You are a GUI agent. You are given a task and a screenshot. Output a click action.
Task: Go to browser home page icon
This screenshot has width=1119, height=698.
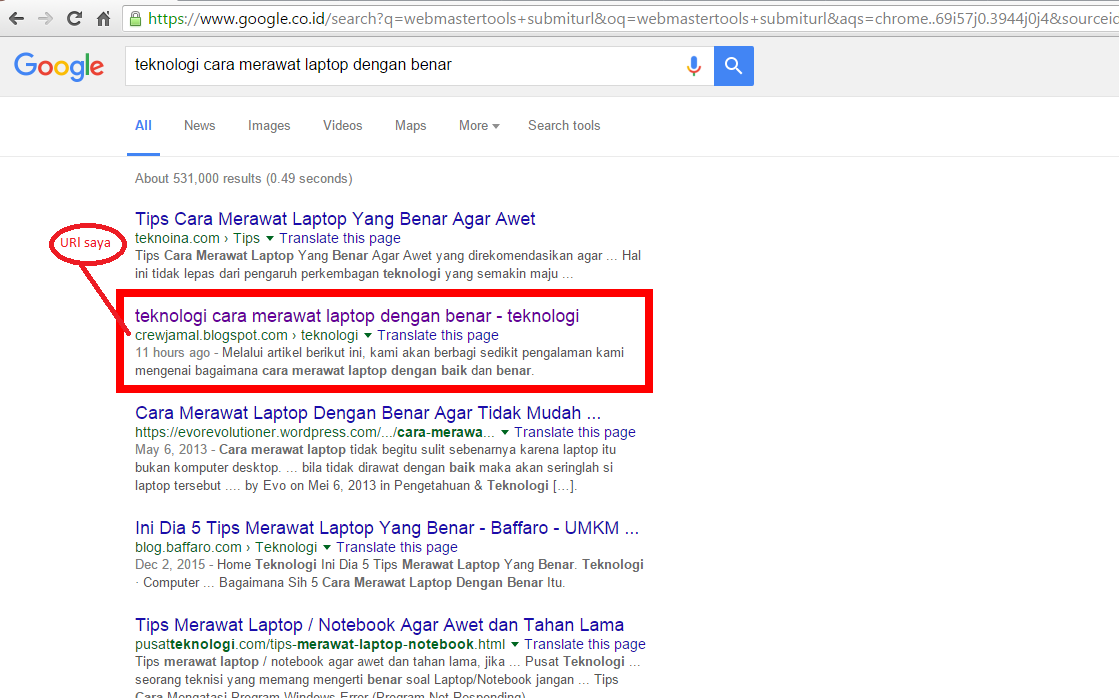click(103, 19)
